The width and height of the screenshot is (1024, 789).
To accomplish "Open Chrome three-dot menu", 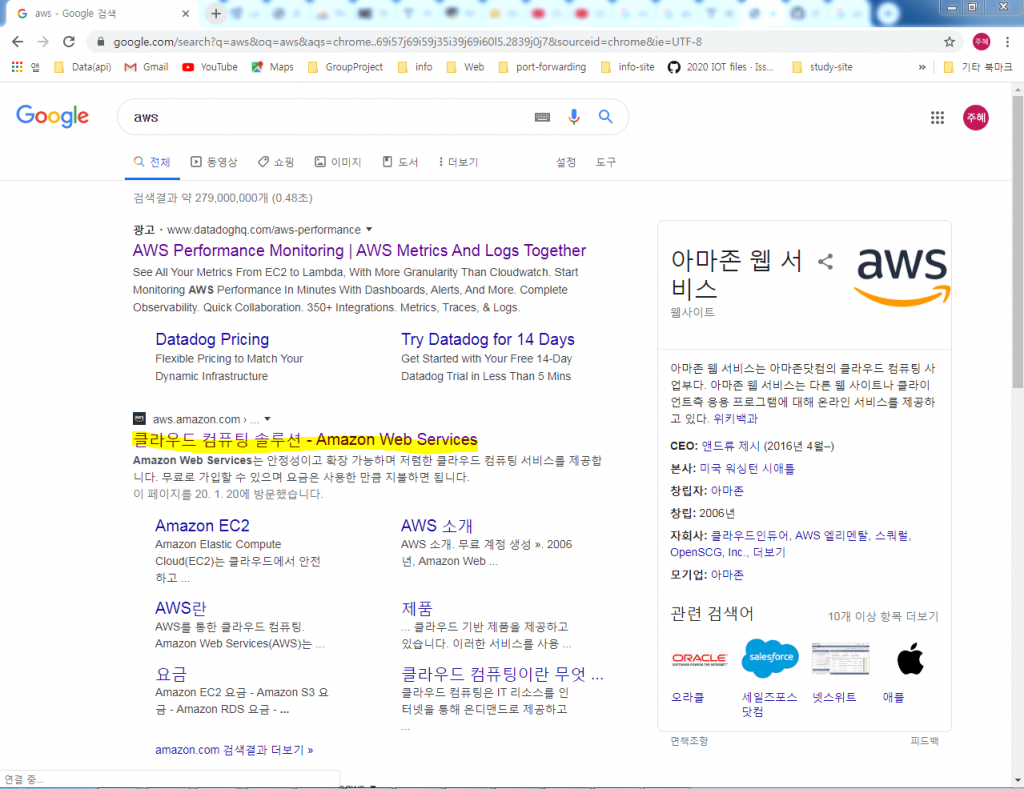I will (x=1008, y=42).
